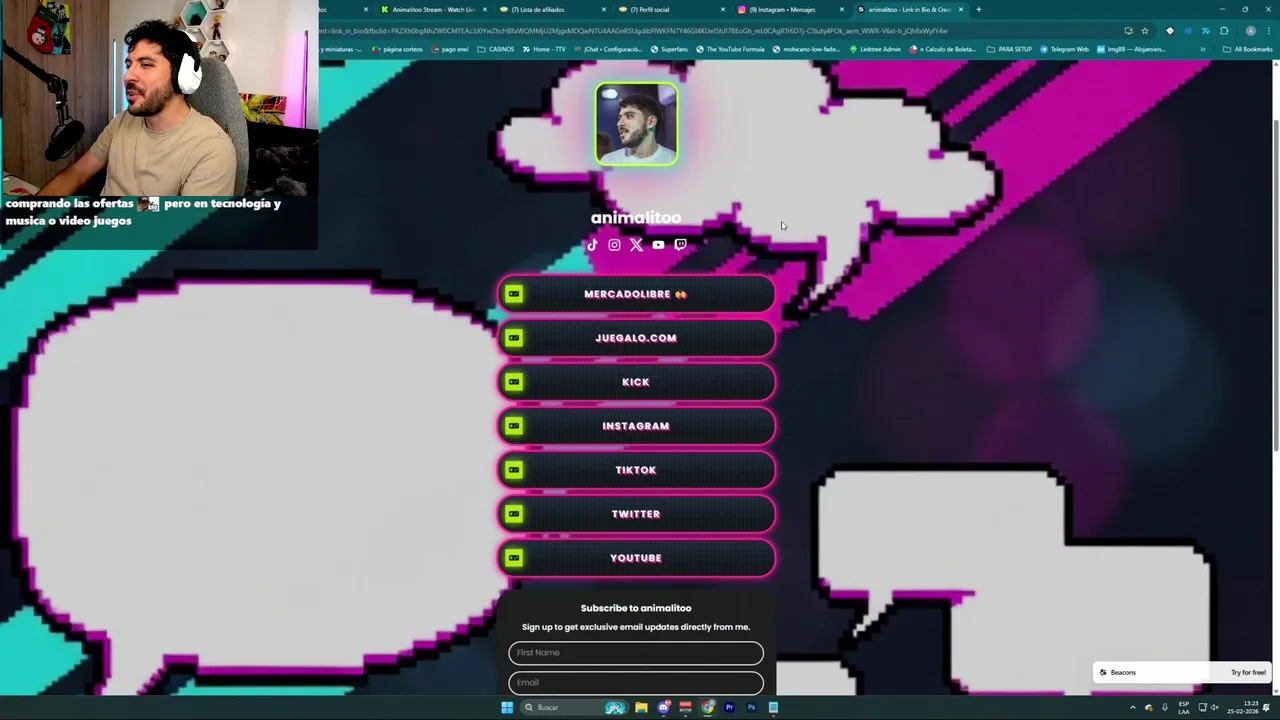Open the PARA SETUP bookmark folder
Image resolution: width=1280 pixels, height=720 pixels.
[x=1009, y=49]
